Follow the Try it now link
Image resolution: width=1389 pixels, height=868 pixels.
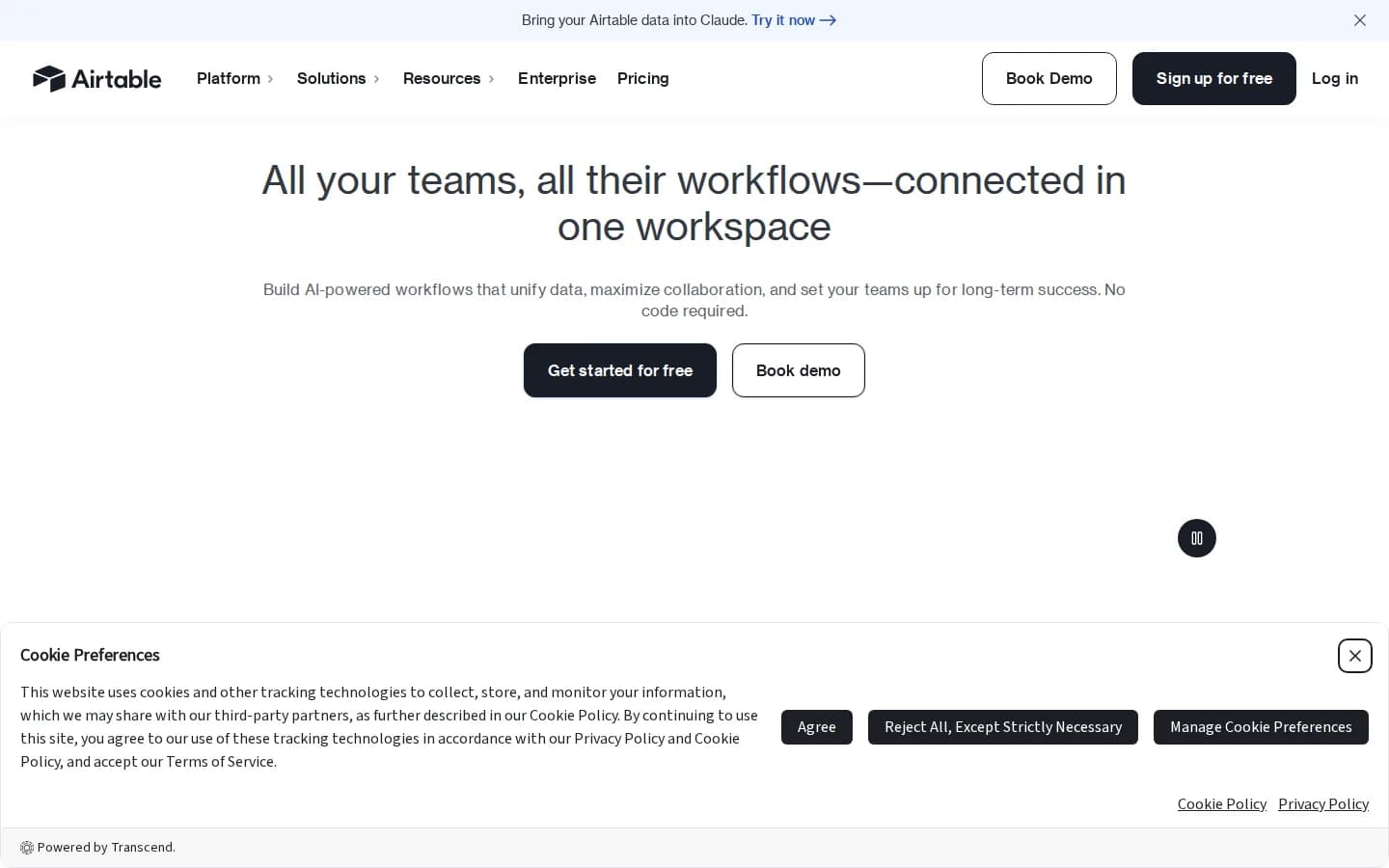point(794,20)
